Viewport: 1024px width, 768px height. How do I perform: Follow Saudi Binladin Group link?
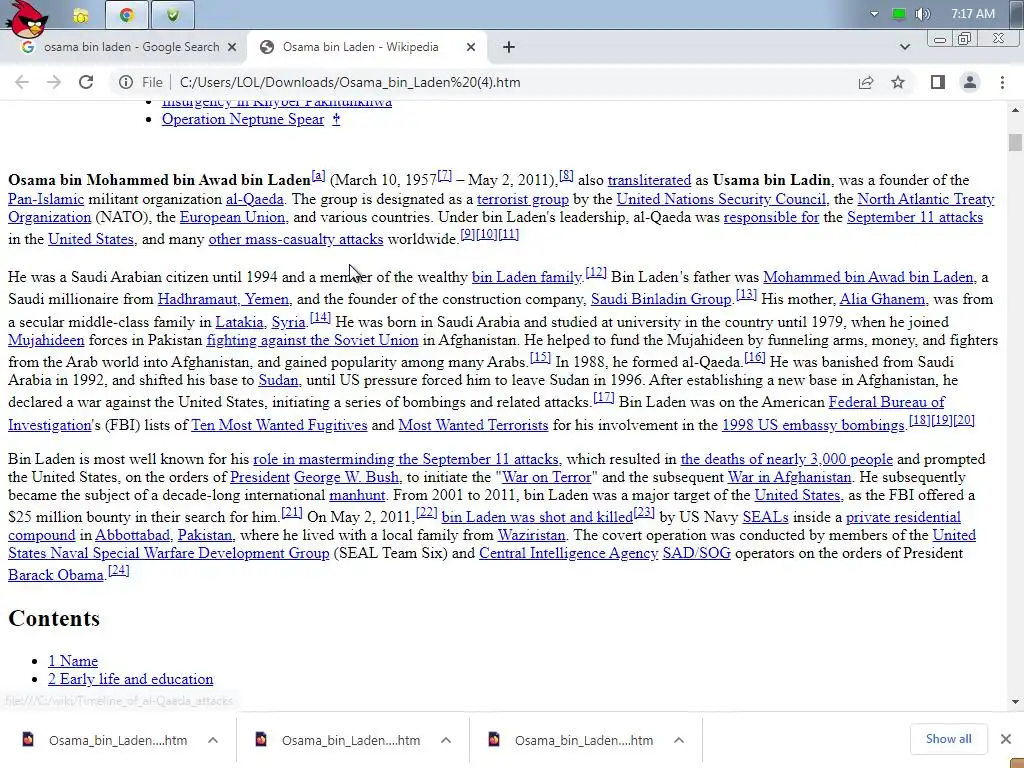(x=661, y=299)
